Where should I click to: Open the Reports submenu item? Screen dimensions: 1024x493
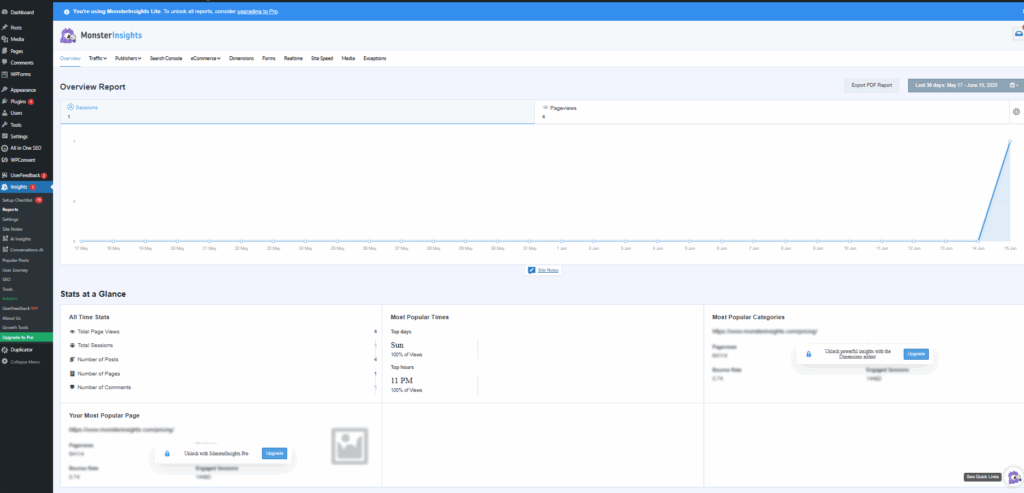click(10, 210)
